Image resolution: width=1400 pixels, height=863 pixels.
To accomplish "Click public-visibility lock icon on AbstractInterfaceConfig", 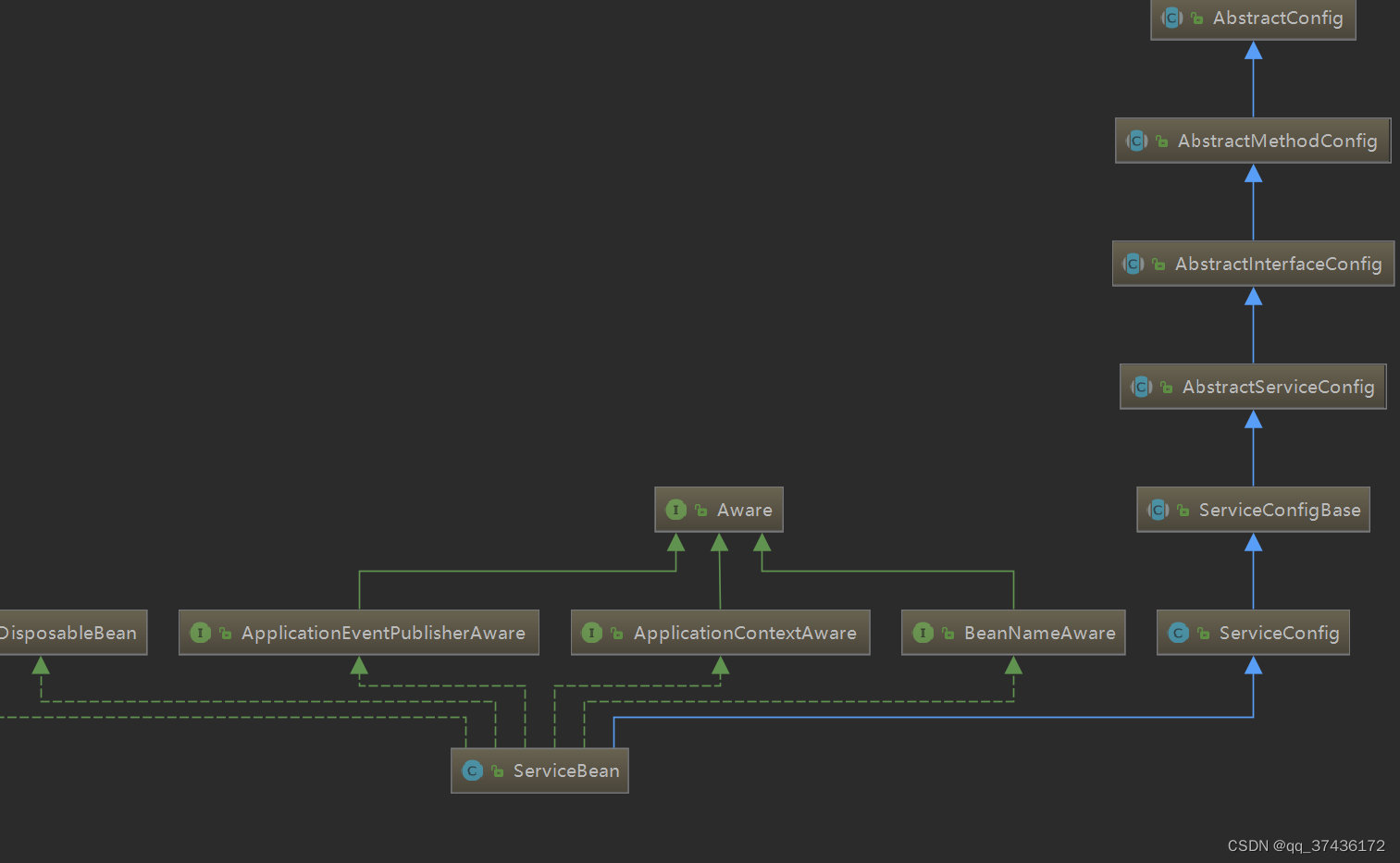I will click(x=1158, y=265).
